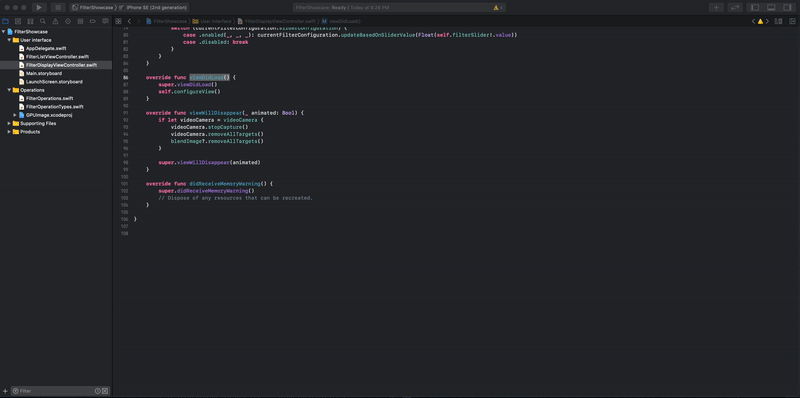
Task: Click the activity status Ready display
Action: [399, 8]
